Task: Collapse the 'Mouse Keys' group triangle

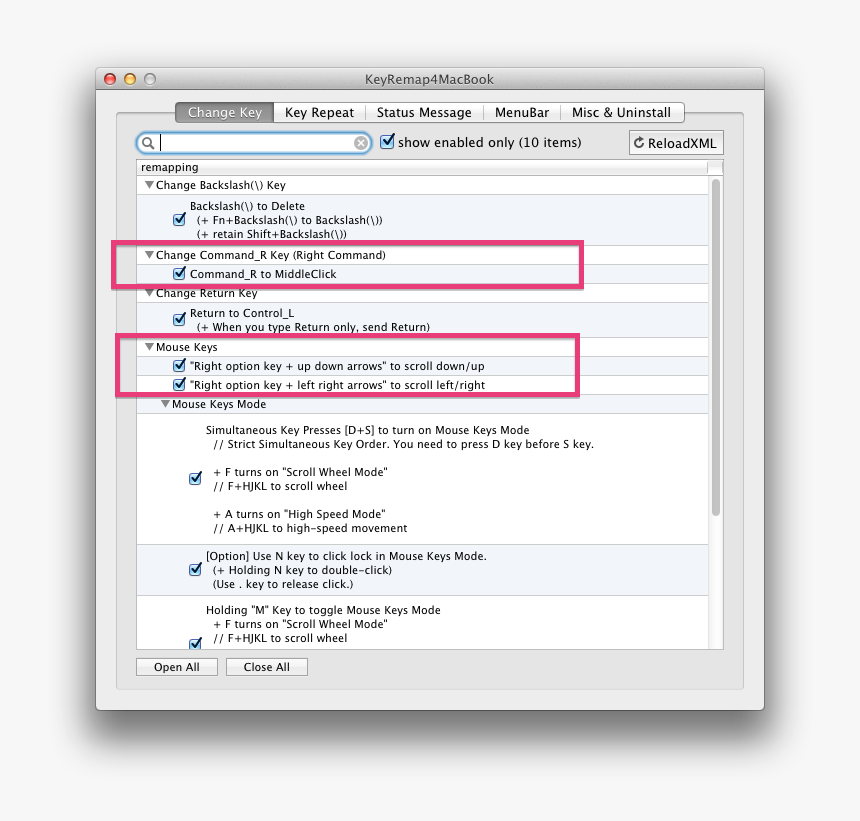Action: click(x=149, y=347)
